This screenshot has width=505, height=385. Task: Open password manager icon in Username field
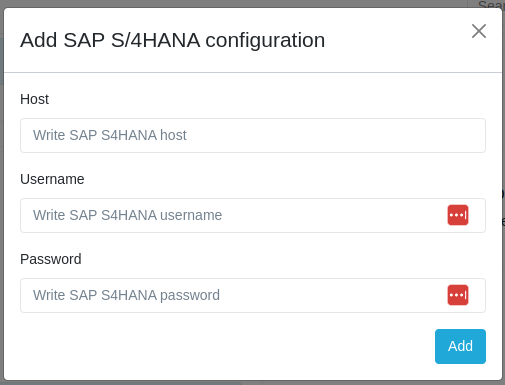(458, 215)
